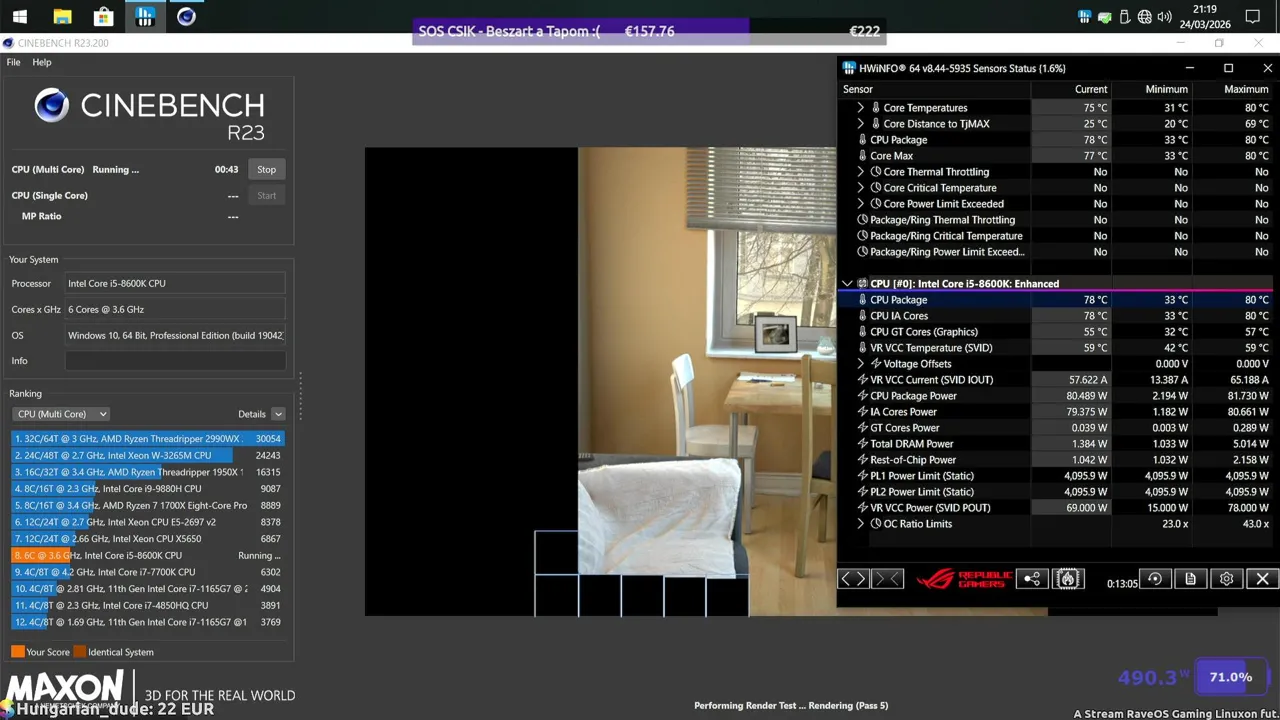
Task: Open the File menu in Cinebench
Action: 13,62
